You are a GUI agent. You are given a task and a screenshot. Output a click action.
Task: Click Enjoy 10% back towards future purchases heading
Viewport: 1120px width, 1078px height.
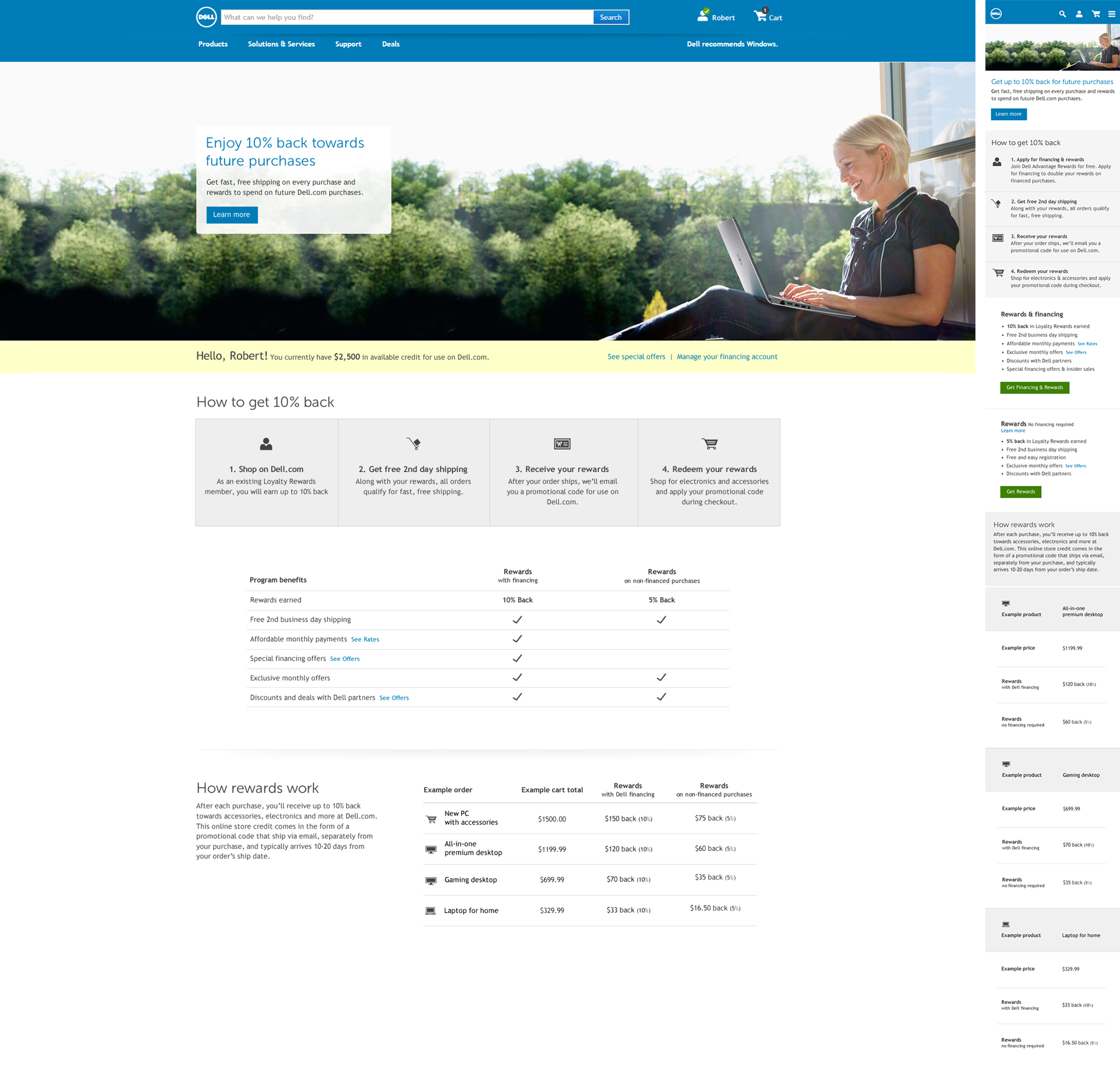coord(285,152)
